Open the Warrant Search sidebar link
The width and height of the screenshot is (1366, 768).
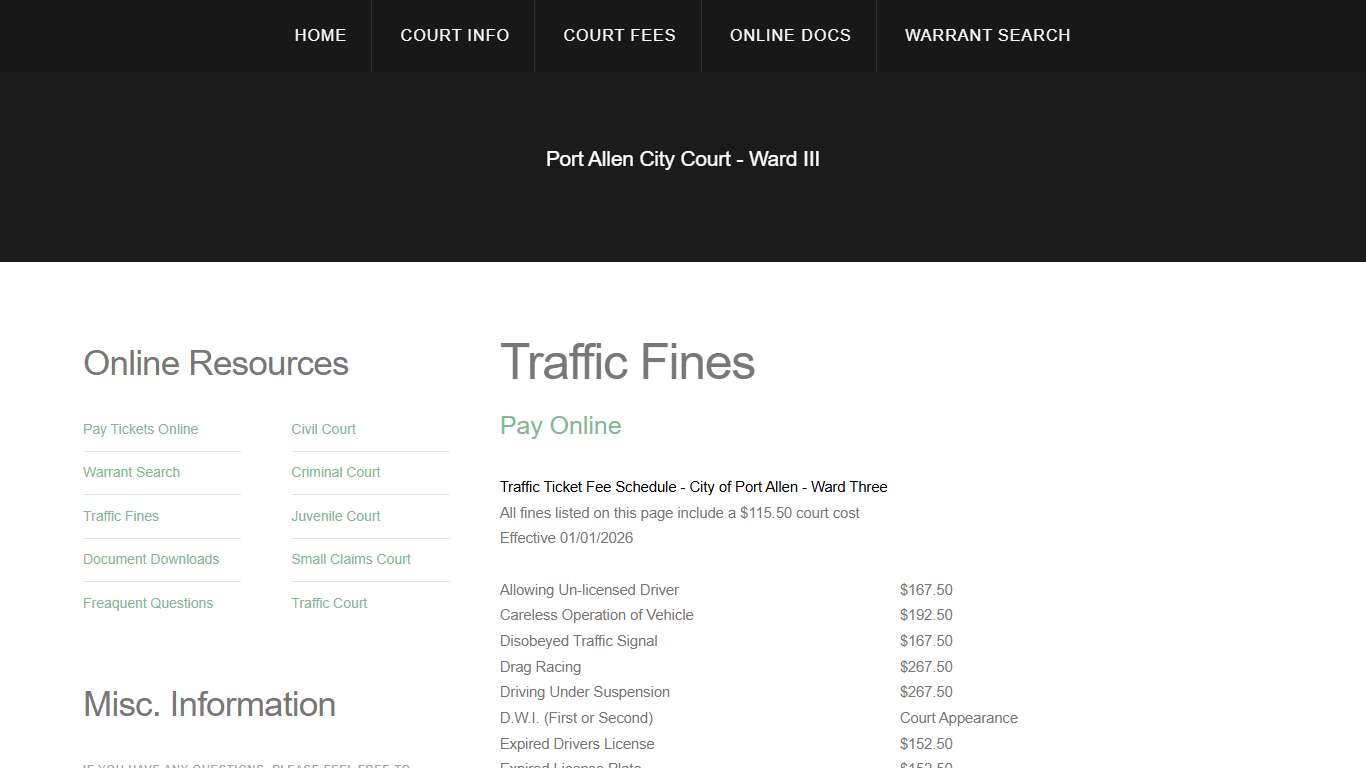point(131,472)
